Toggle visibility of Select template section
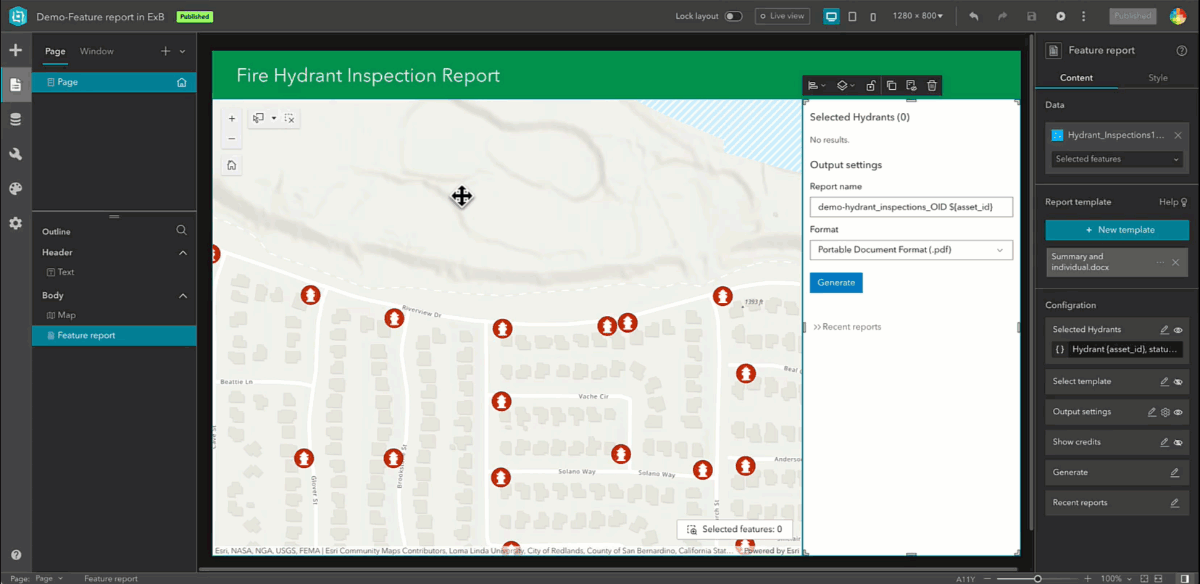Image resolution: width=1200 pixels, height=584 pixels. coord(1178,381)
